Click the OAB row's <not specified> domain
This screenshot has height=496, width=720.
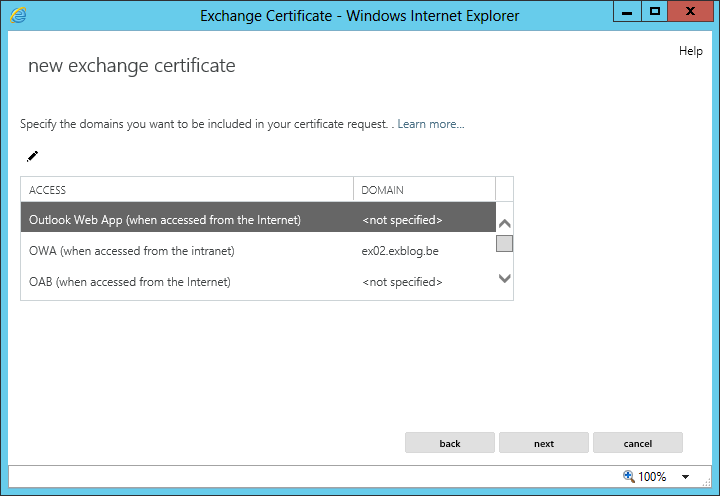[402, 282]
